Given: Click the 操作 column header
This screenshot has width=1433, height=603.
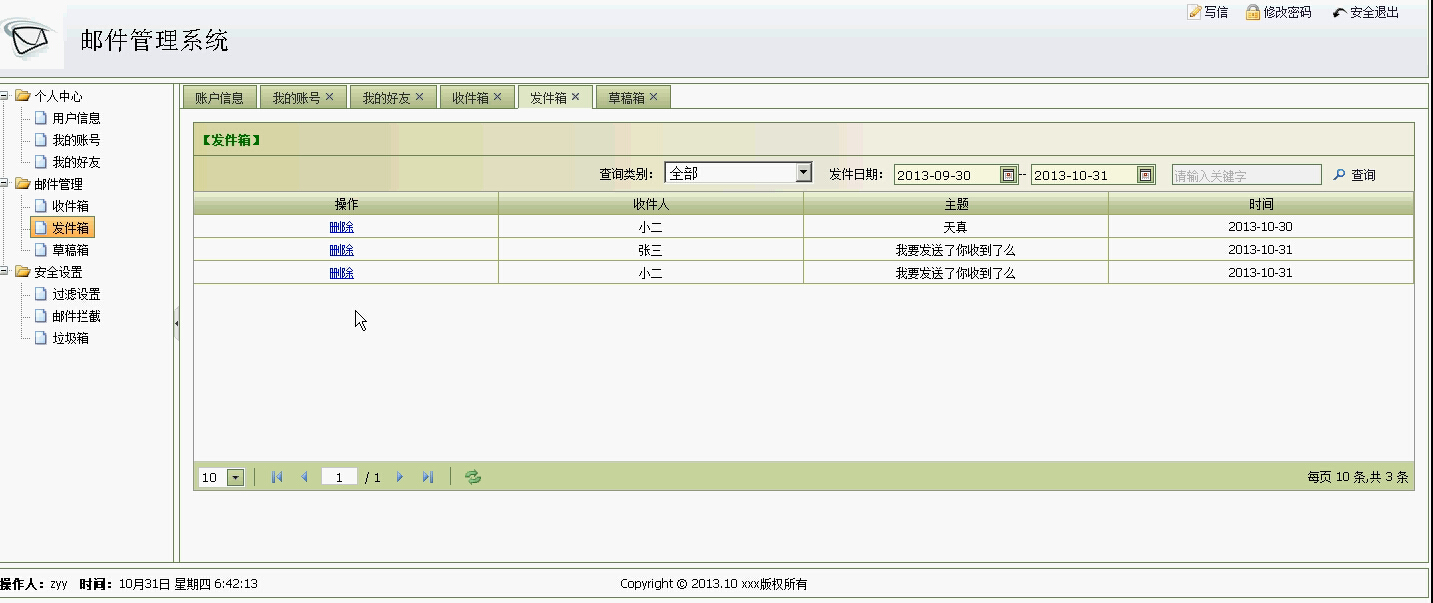Looking at the screenshot, I should [346, 203].
